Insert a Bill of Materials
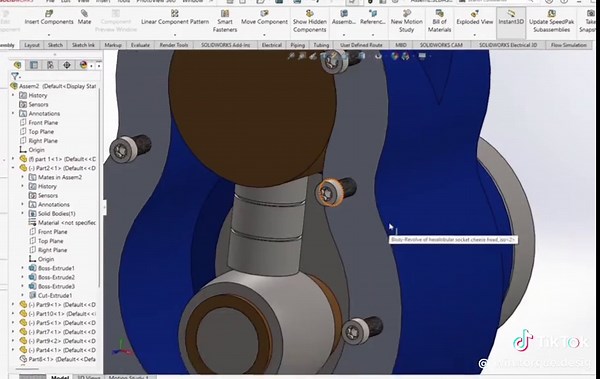This screenshot has height=379, width=600. [439, 21]
